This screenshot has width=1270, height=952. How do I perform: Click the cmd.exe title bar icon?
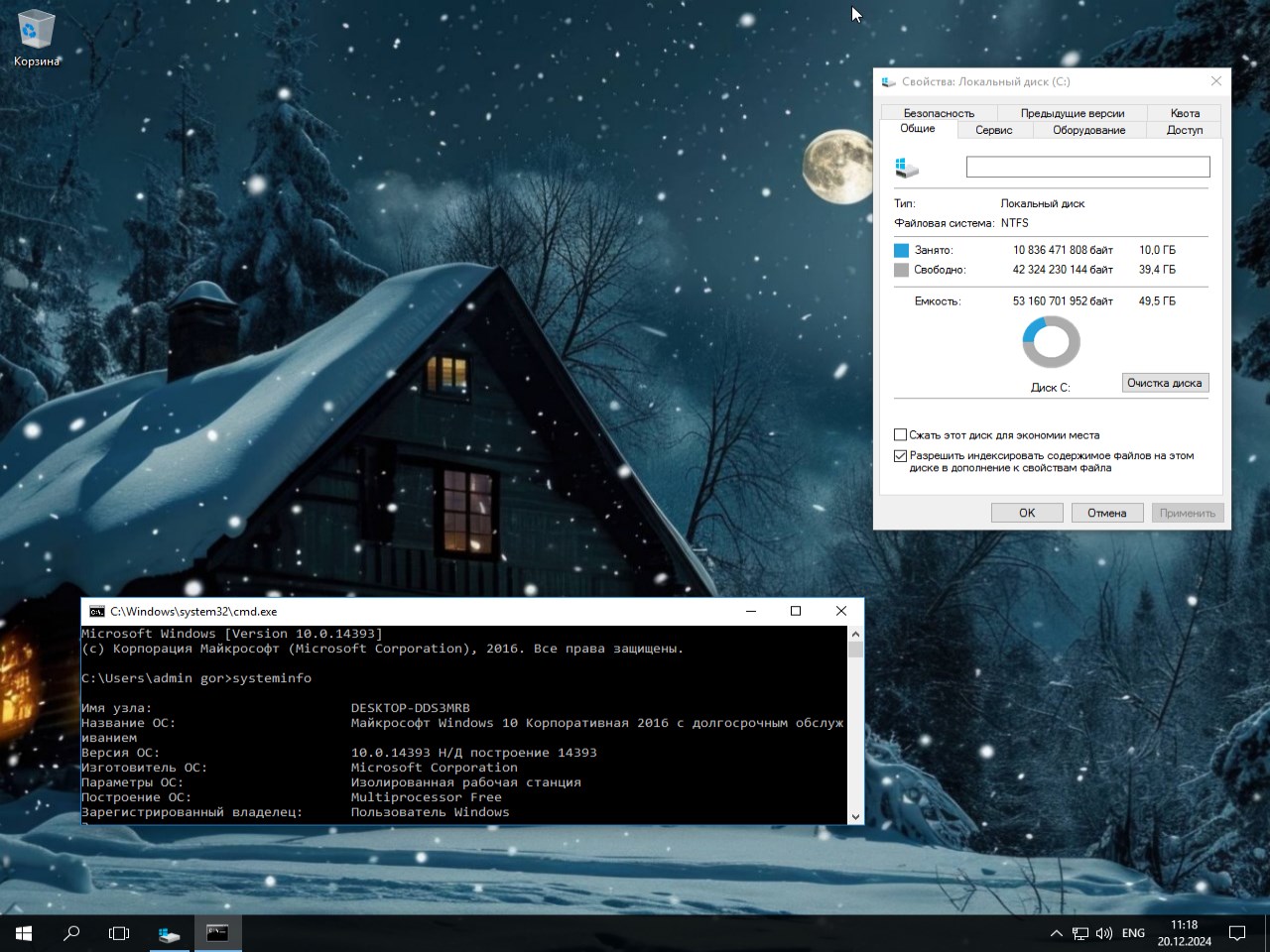click(97, 612)
